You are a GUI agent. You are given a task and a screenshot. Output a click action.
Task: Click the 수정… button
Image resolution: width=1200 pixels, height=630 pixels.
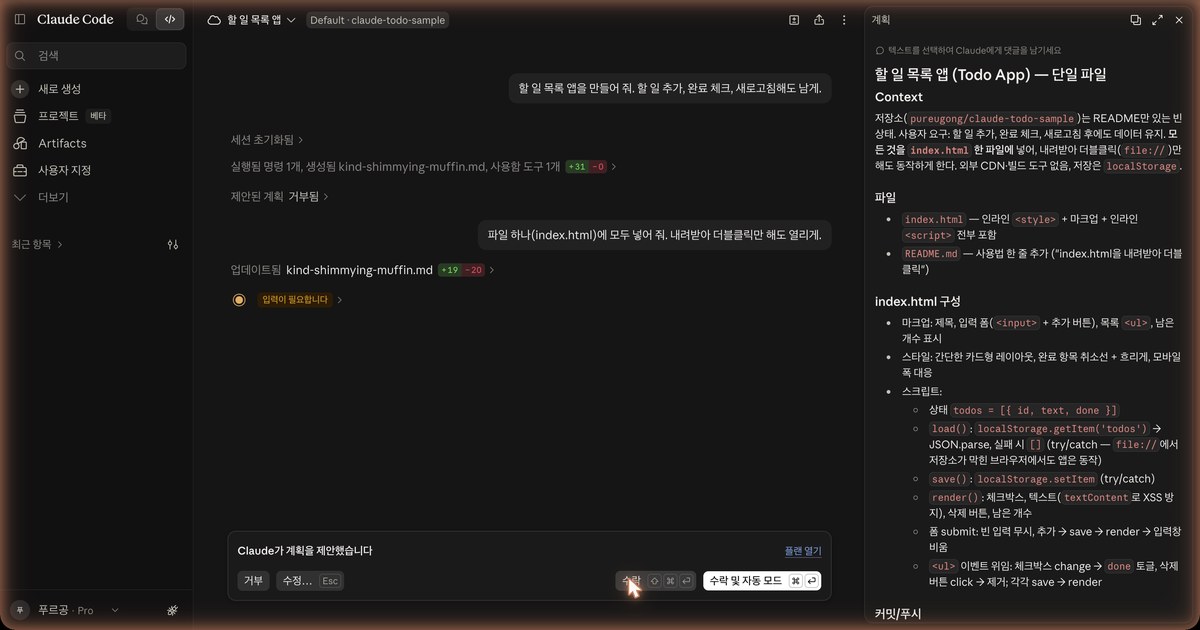coord(310,581)
